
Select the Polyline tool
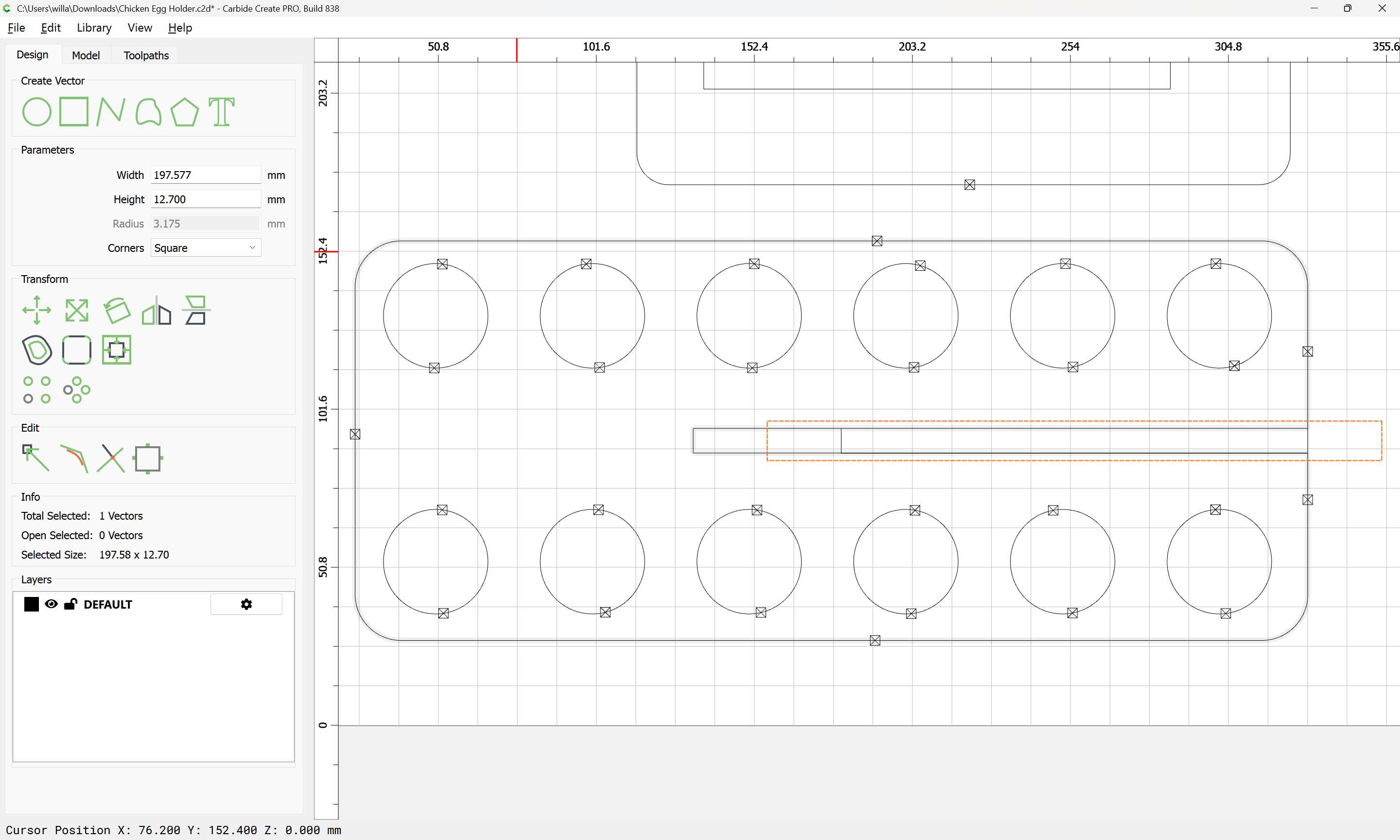tap(110, 111)
